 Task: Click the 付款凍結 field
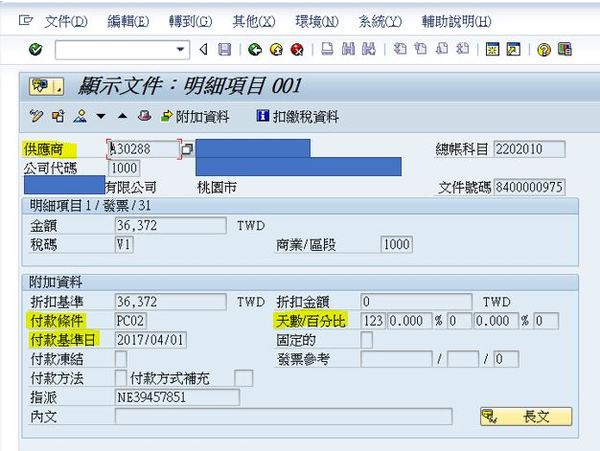pos(121,359)
